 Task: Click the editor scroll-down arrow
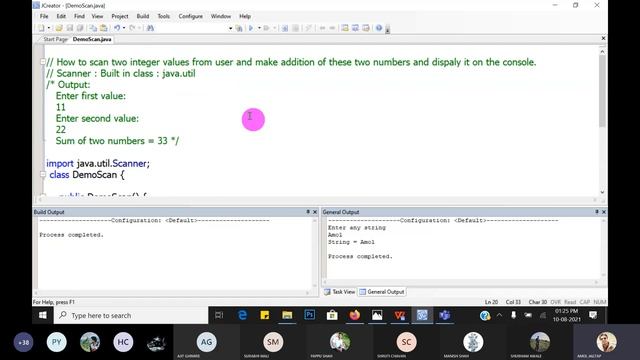pyautogui.click(x=602, y=192)
